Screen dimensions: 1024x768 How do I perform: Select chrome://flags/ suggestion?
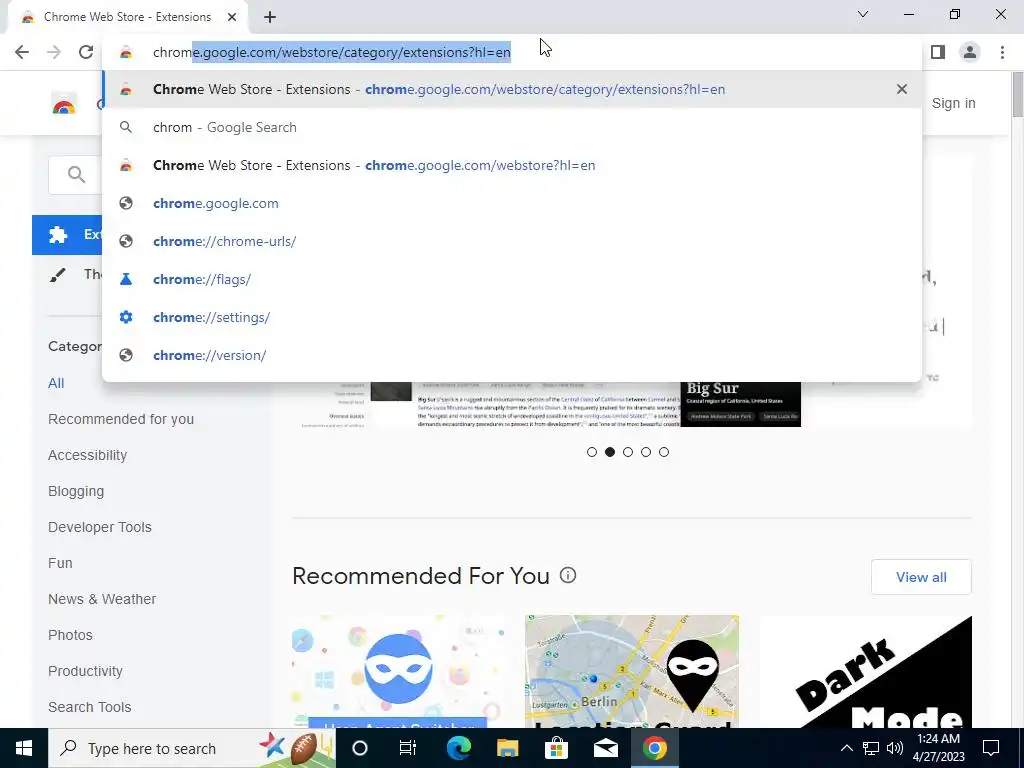click(x=512, y=279)
